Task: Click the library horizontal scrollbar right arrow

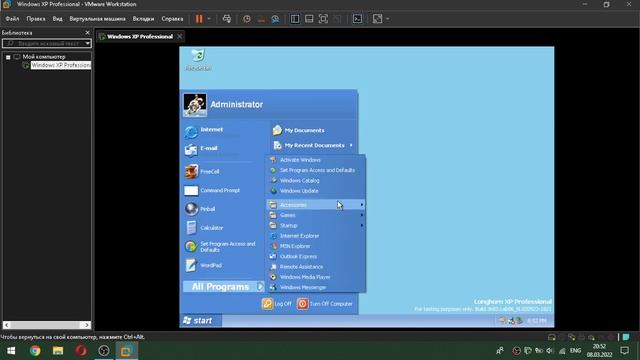Action: (87, 325)
